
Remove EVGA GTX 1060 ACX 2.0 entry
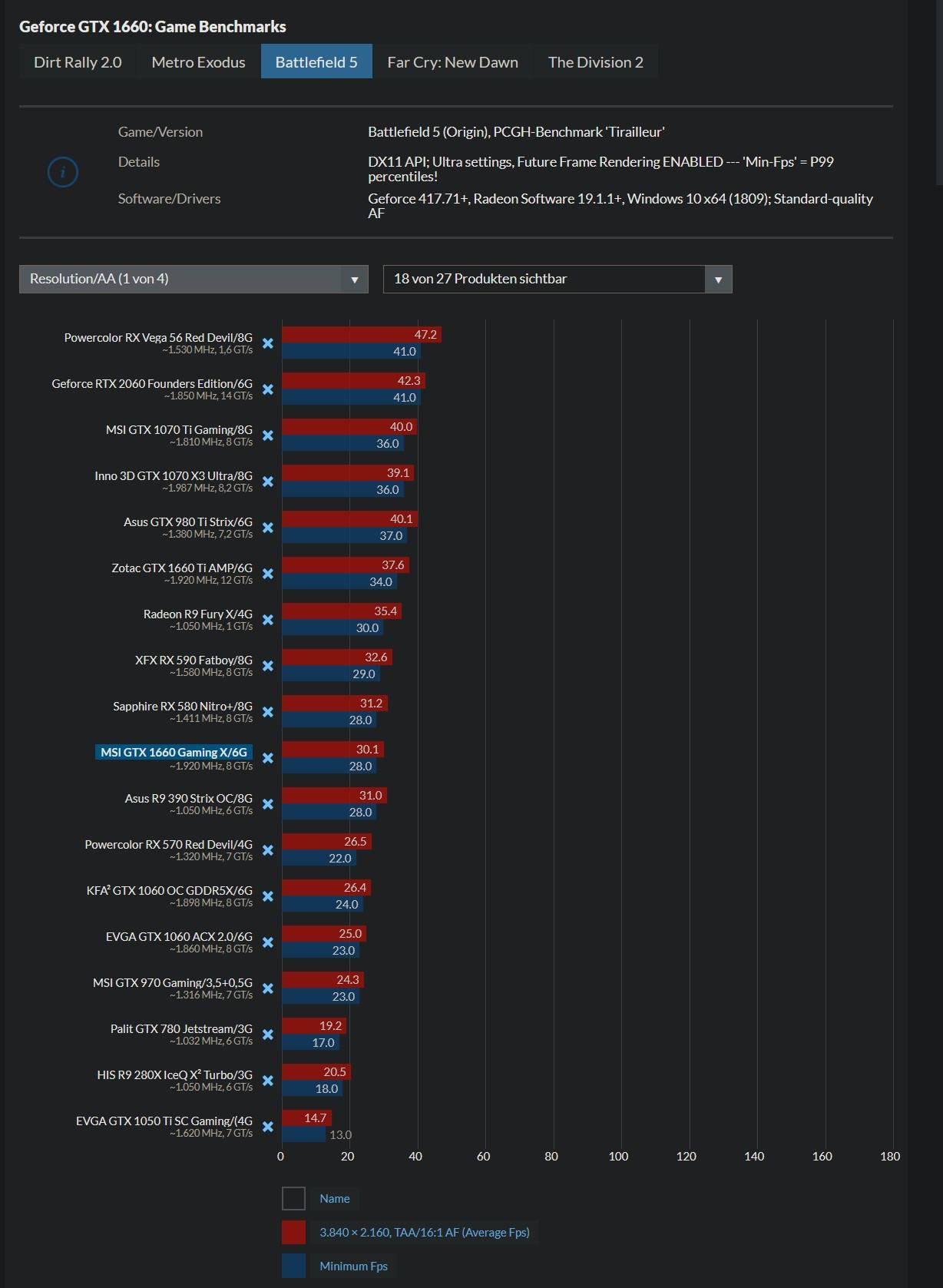point(268,942)
